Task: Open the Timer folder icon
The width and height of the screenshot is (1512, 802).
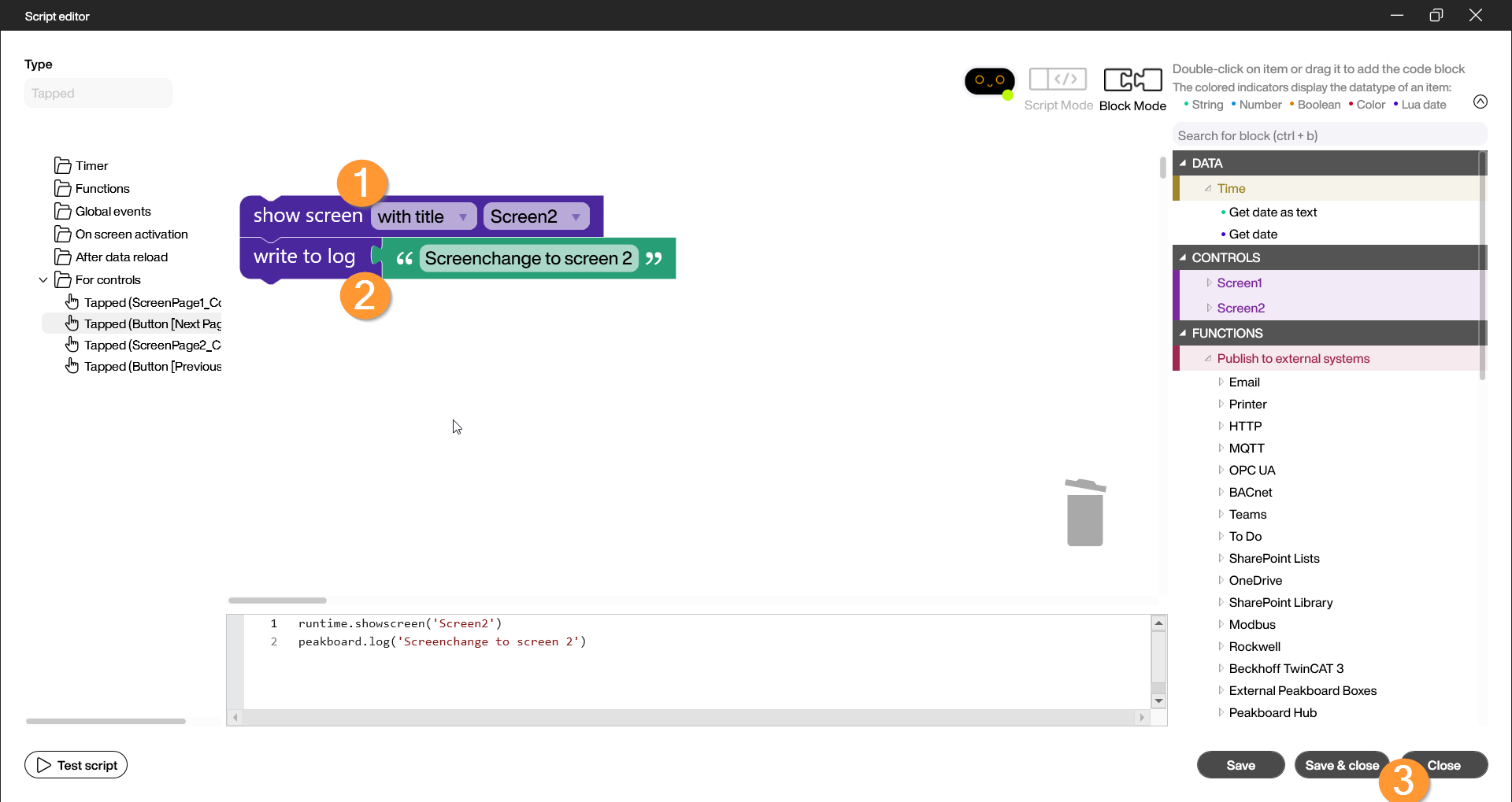Action: coord(63,165)
